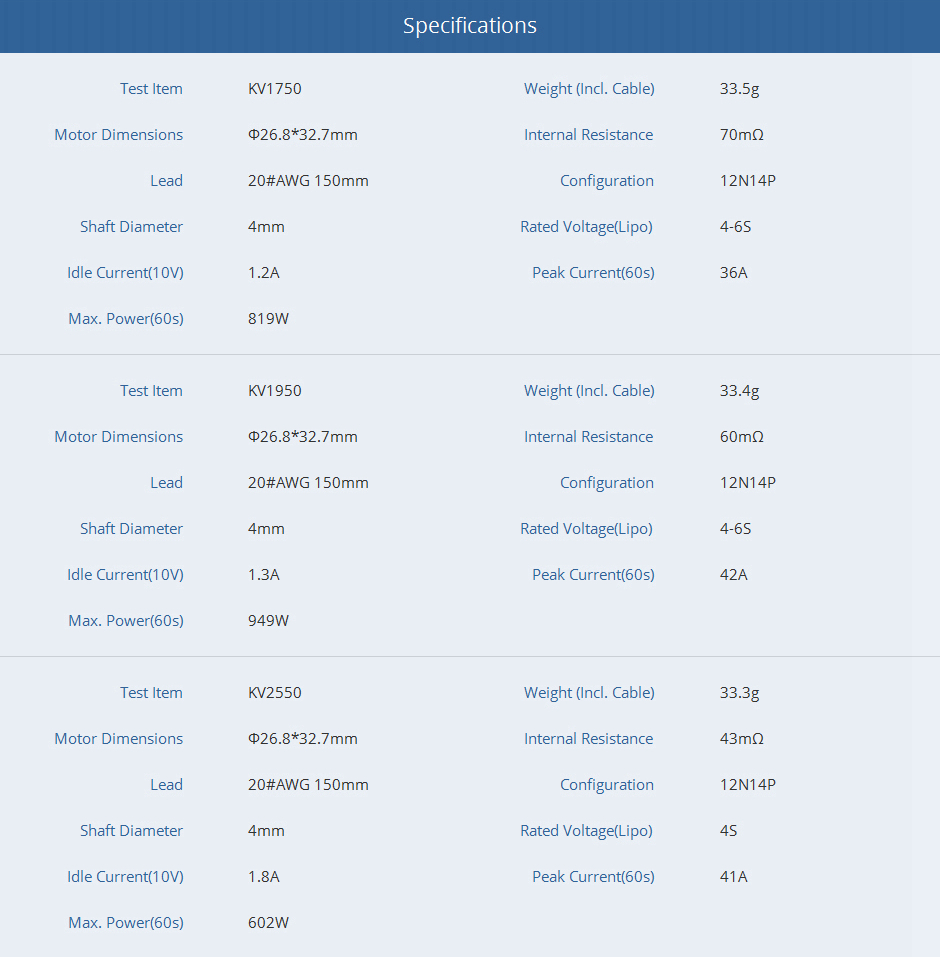The image size is (940, 957).
Task: Click the 36A peak current value
Action: tap(733, 273)
